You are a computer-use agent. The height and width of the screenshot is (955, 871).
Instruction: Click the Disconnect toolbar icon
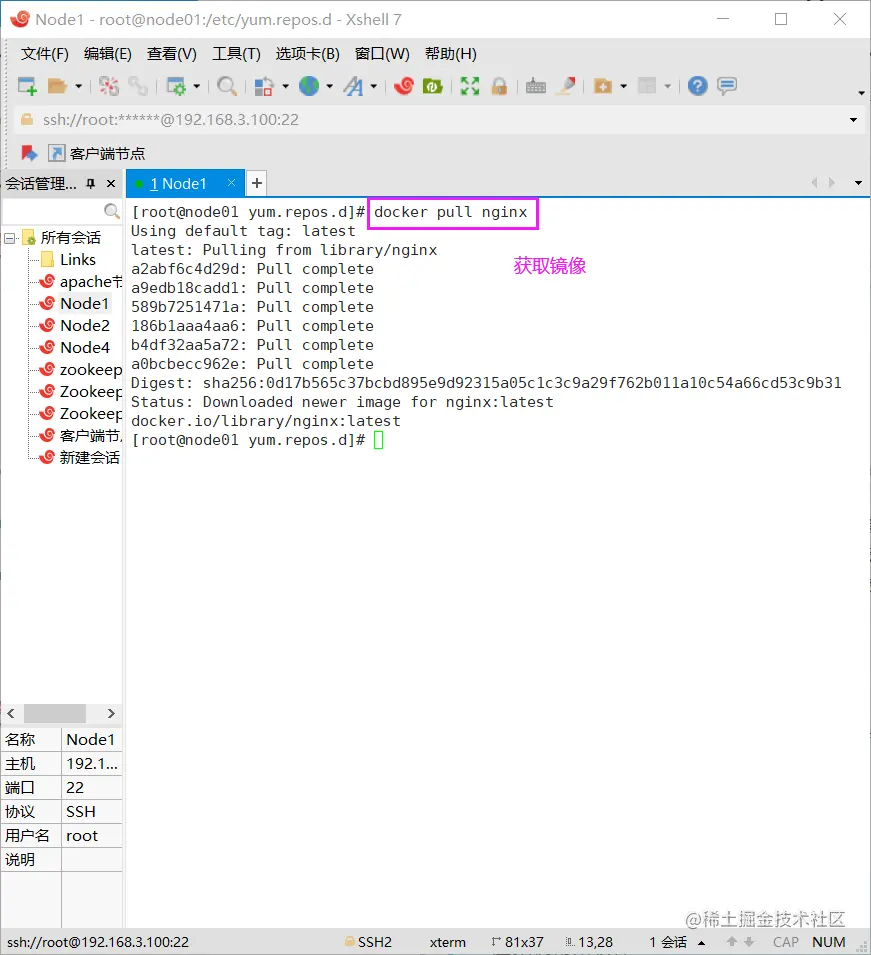tap(108, 86)
